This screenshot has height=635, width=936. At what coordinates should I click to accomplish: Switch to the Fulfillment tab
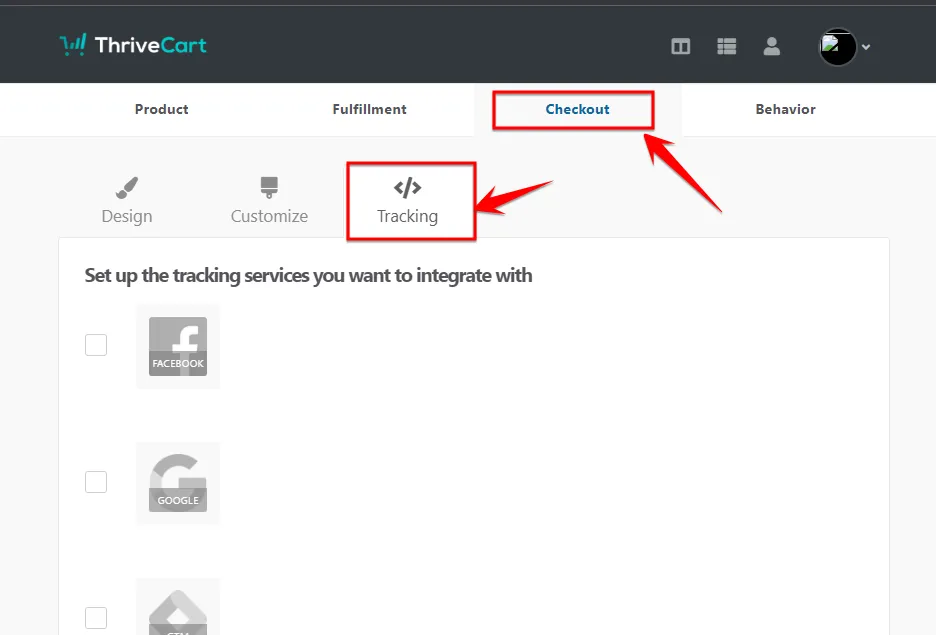370,109
